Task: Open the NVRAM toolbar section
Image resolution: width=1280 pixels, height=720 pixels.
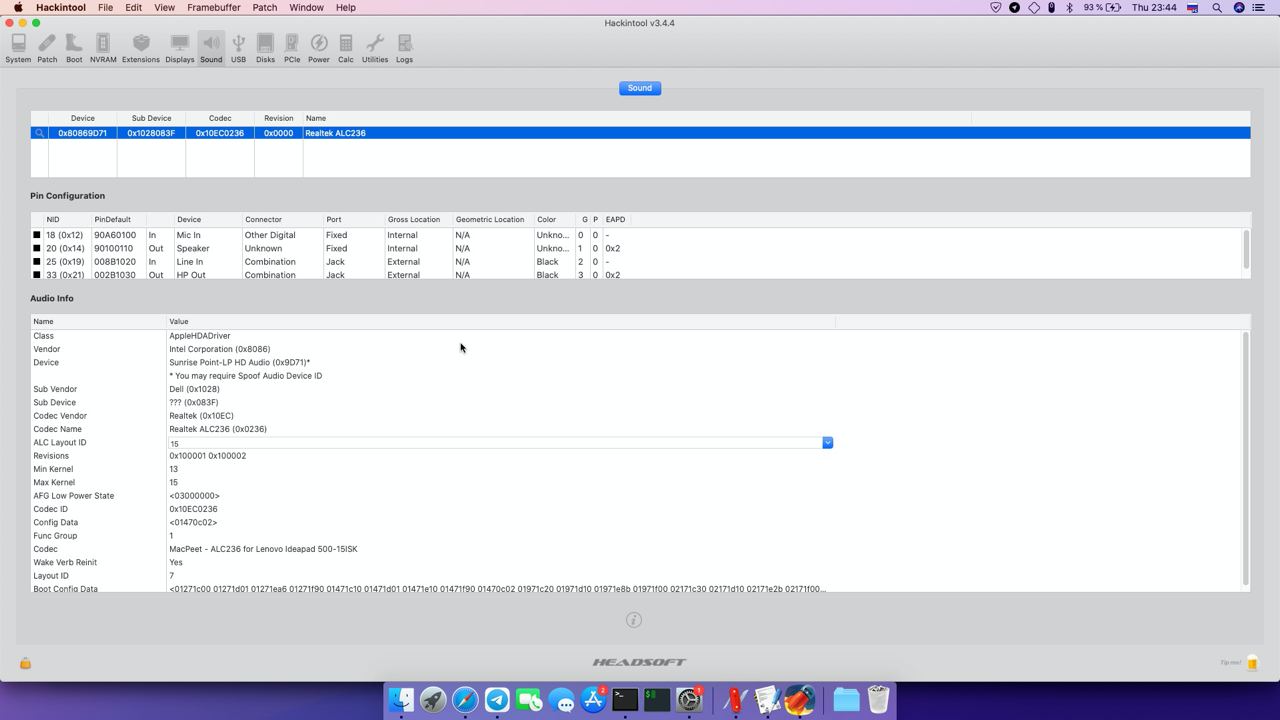Action: tap(103, 48)
